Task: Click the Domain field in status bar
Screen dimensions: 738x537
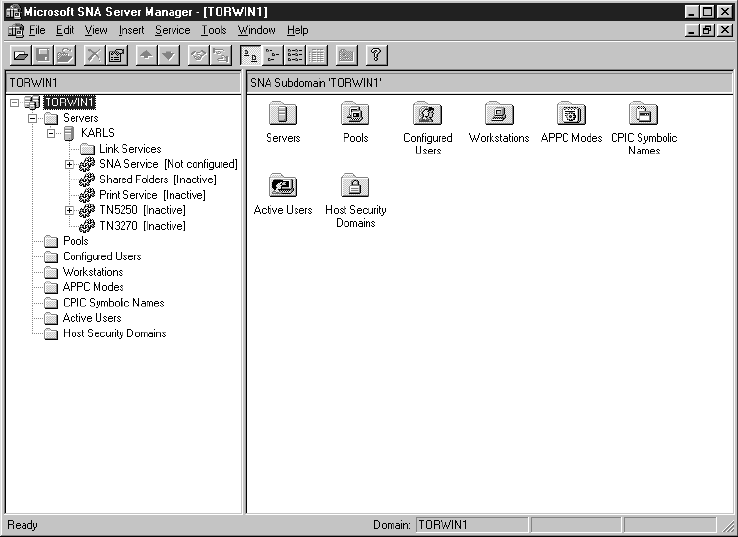Action: click(469, 525)
